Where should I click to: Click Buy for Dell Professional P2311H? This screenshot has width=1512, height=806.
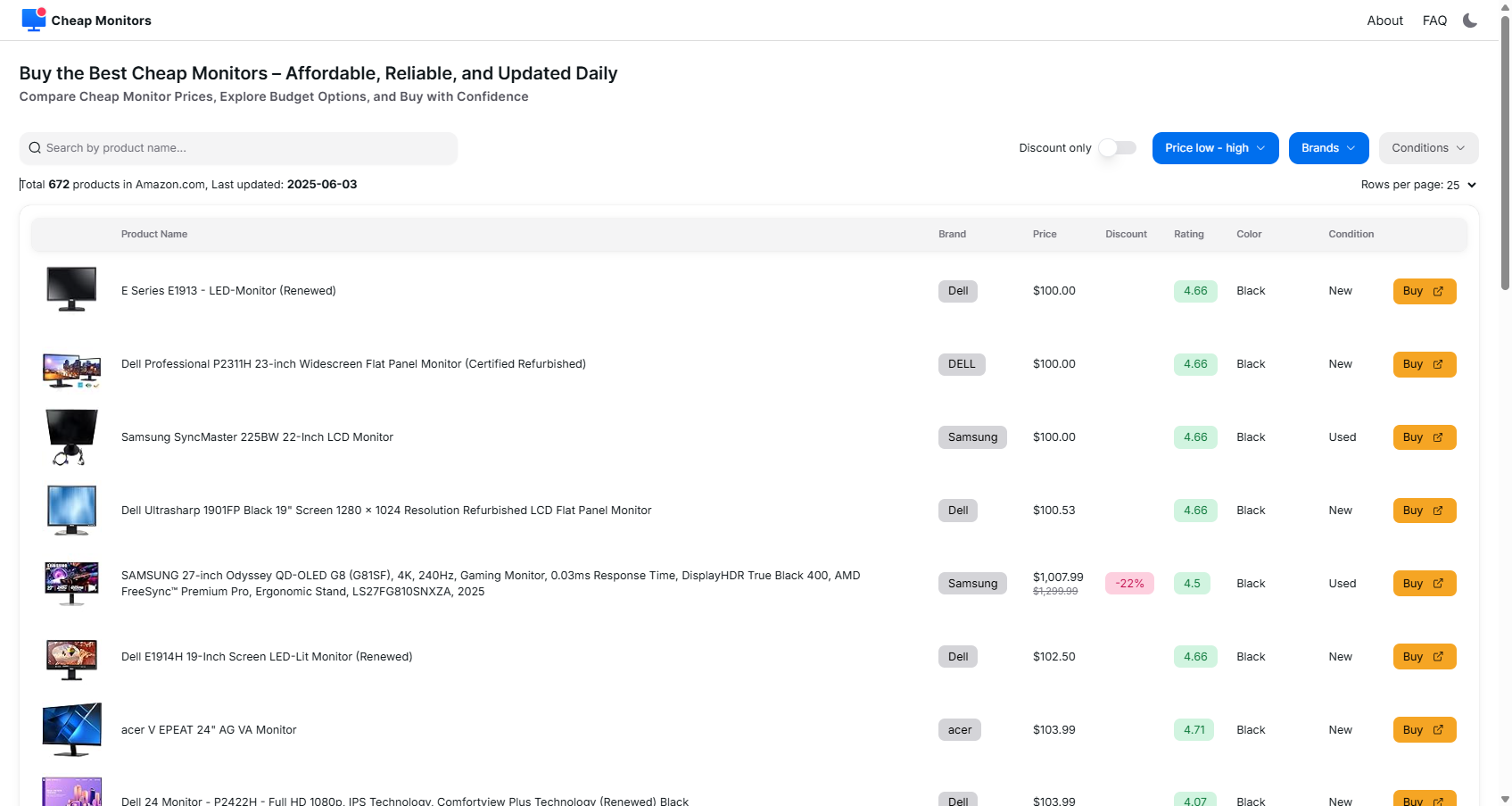(x=1424, y=364)
